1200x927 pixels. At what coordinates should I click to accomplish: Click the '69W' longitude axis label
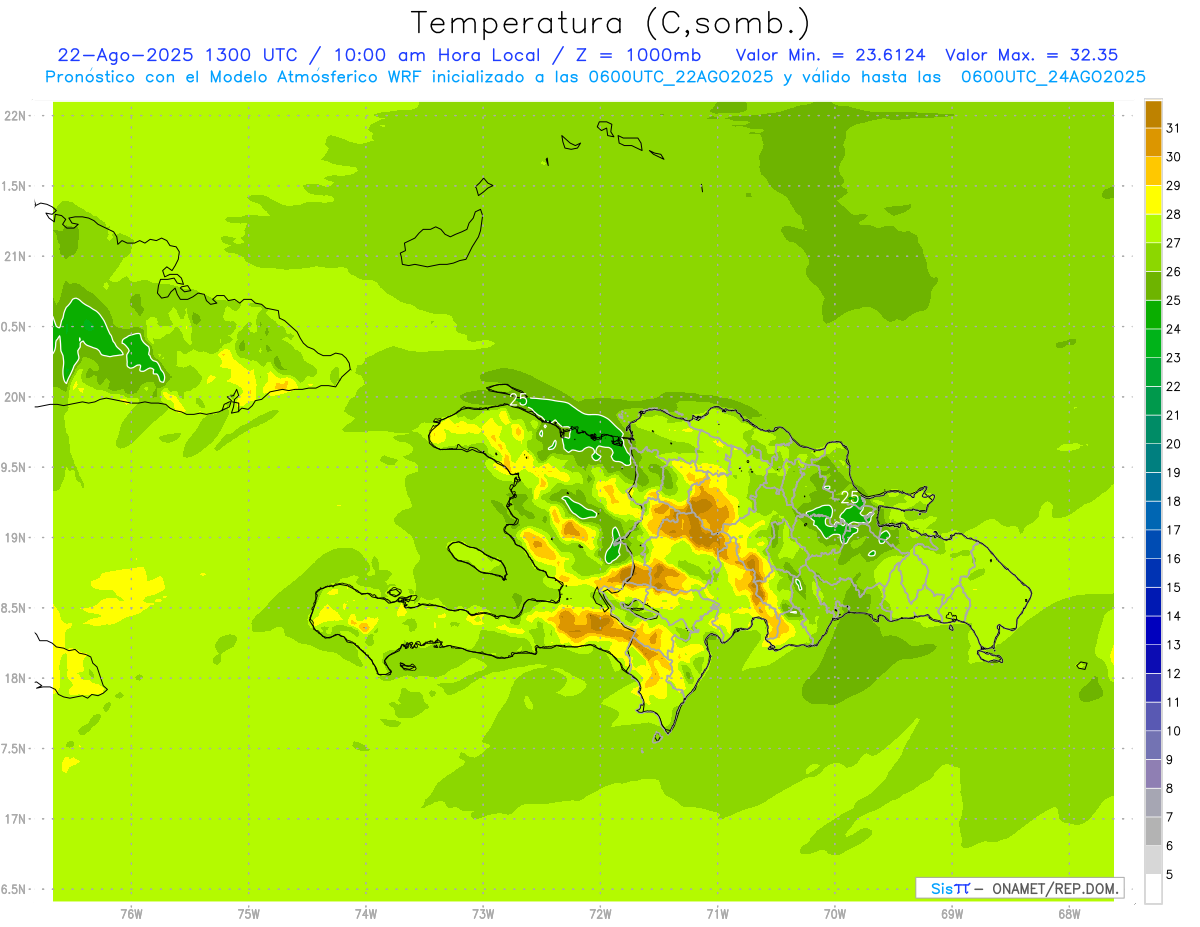(x=952, y=913)
